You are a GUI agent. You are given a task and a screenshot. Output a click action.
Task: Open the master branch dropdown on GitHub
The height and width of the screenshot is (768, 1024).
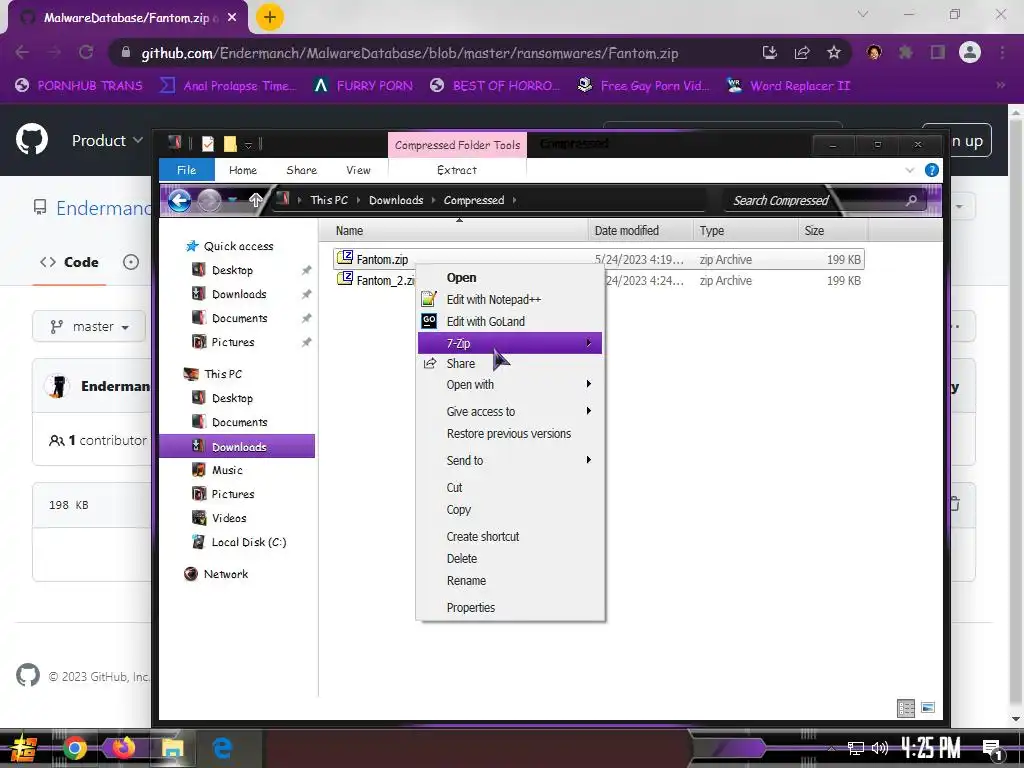89,327
